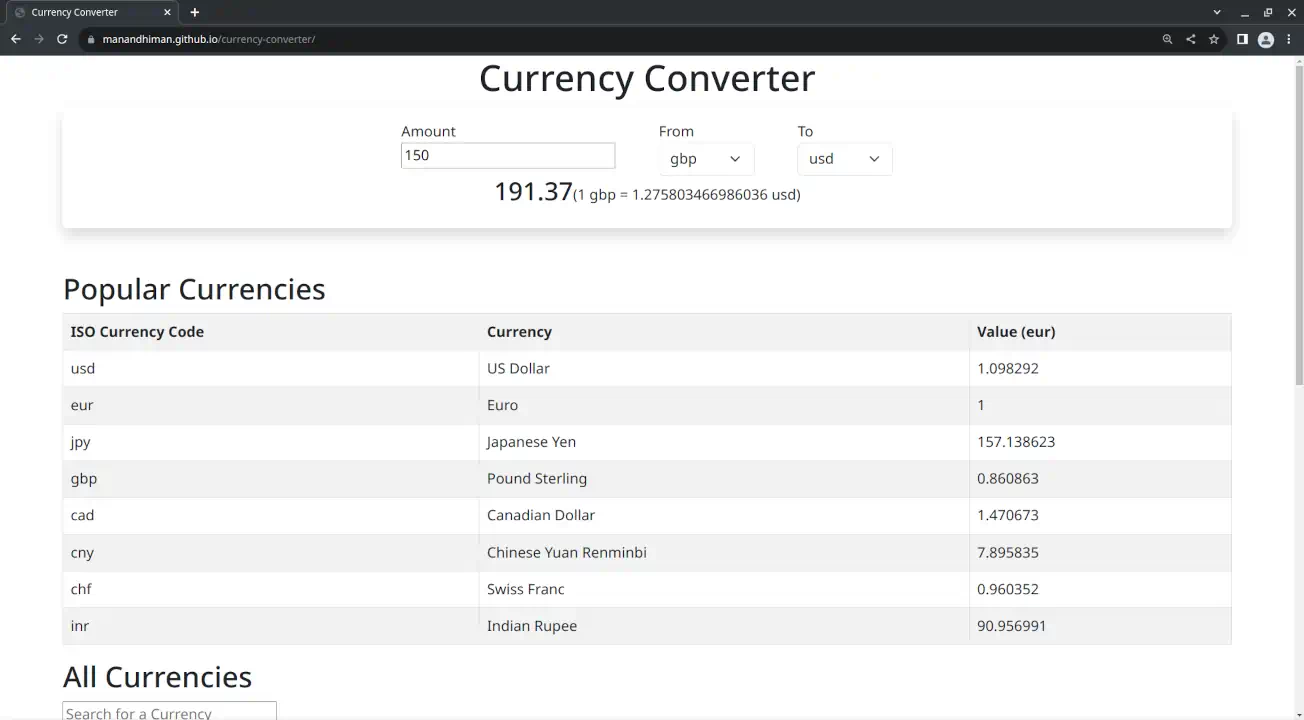Select the cad code cell

pyautogui.click(x=271, y=516)
